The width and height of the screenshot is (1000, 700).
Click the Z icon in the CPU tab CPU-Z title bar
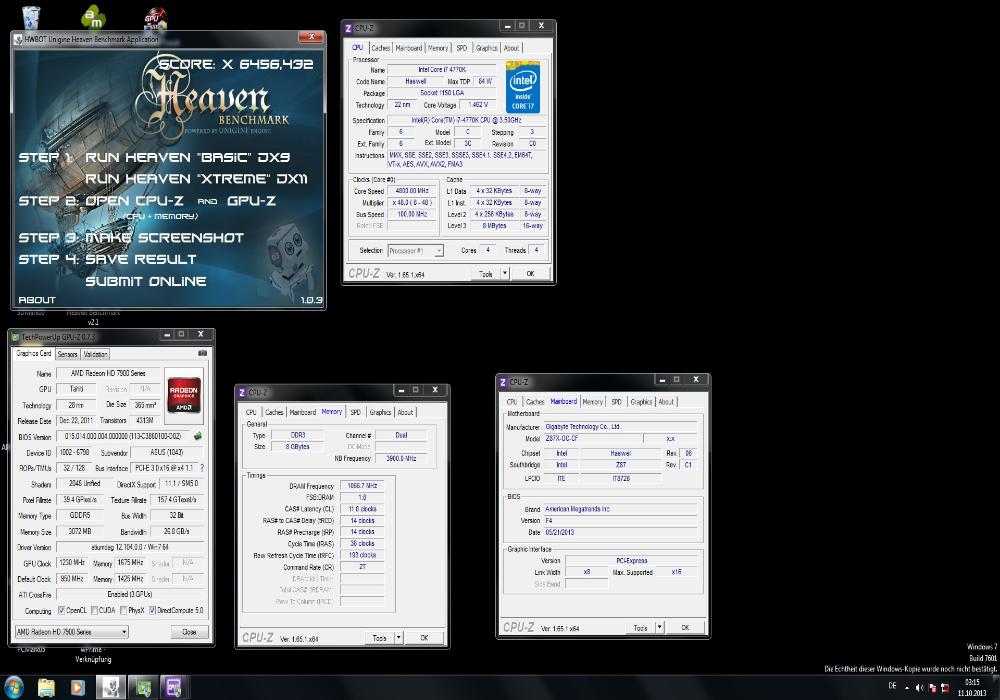tap(348, 28)
